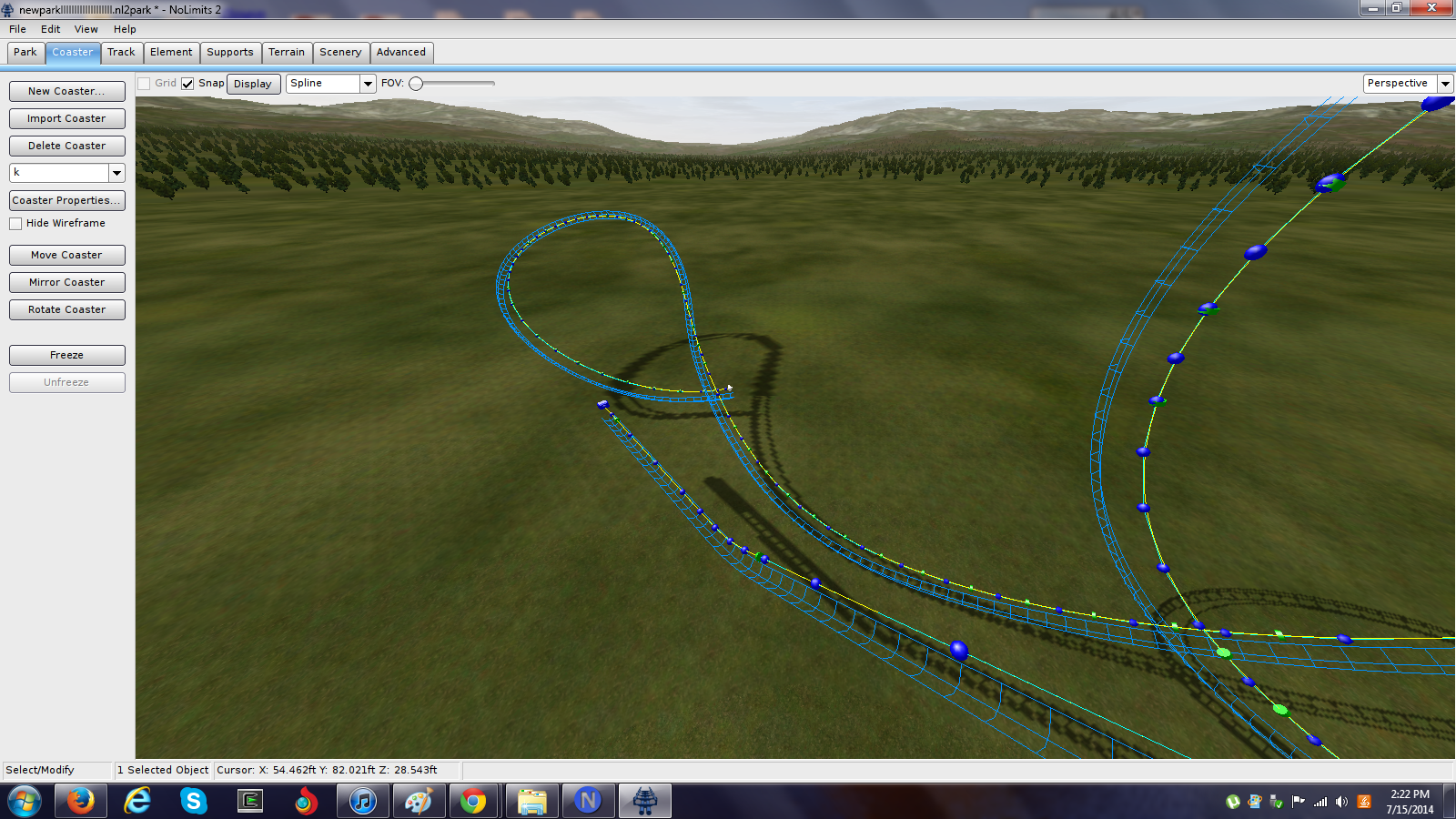Launch Skype from the taskbar
1456x819 pixels.
194,801
